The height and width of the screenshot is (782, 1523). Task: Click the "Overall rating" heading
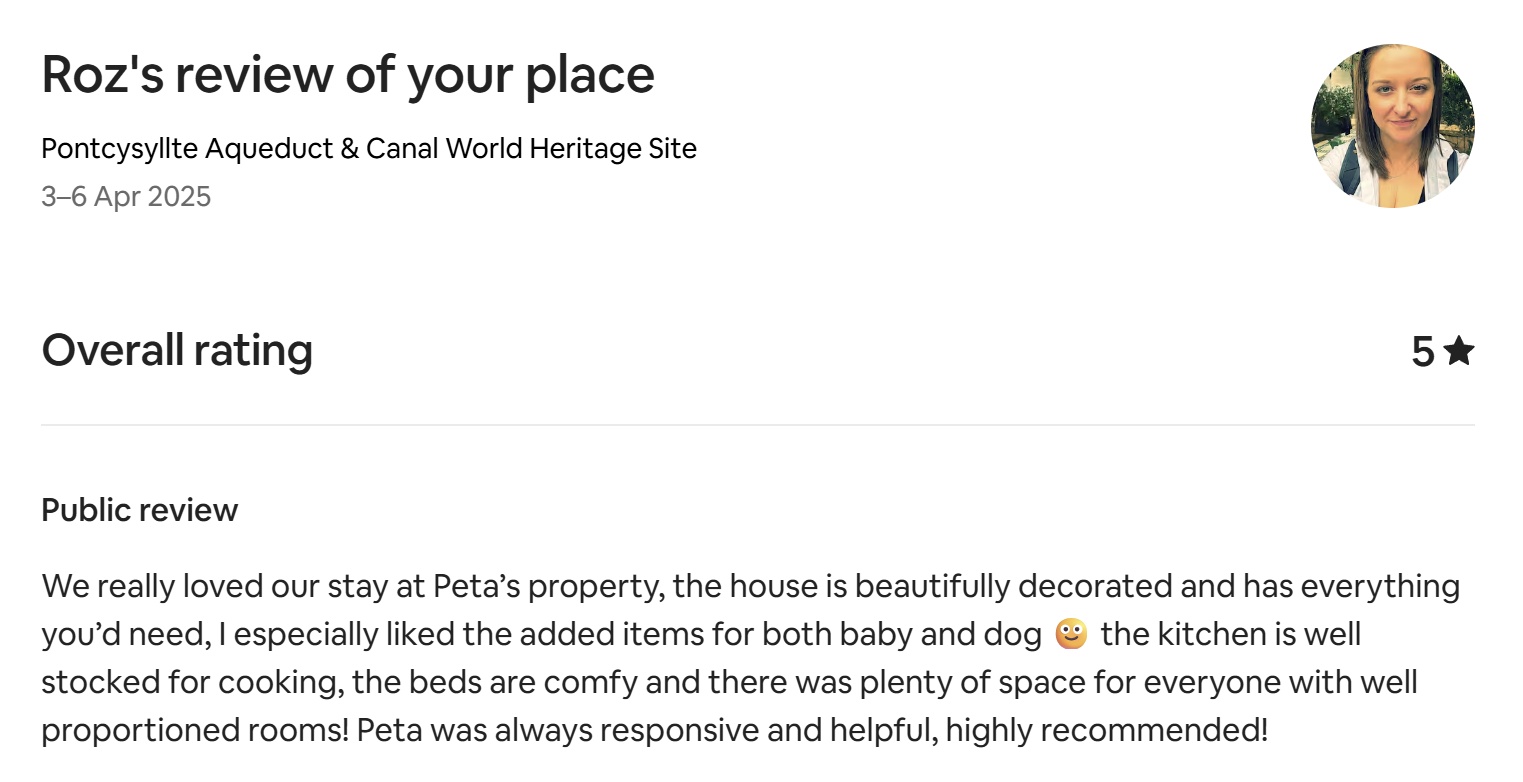pyautogui.click(x=177, y=351)
